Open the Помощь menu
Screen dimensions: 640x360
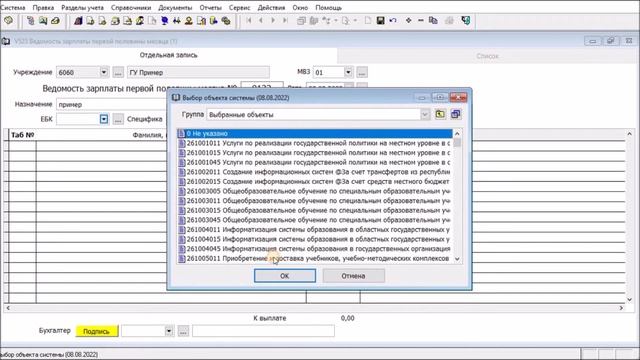pos(329,7)
